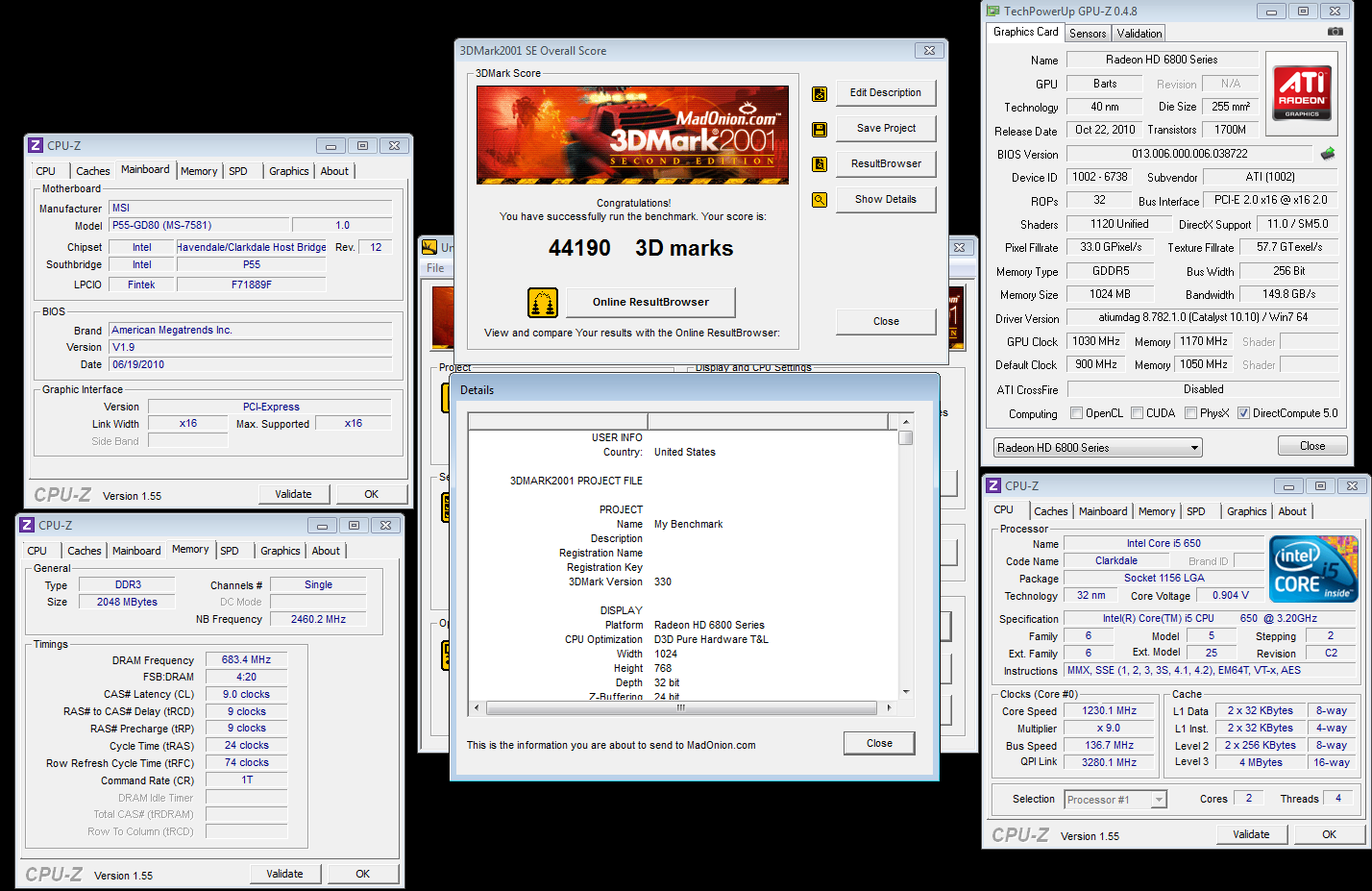Click the 44190 score text
Viewport: 1372px width, 891px height.
pyautogui.click(x=579, y=249)
